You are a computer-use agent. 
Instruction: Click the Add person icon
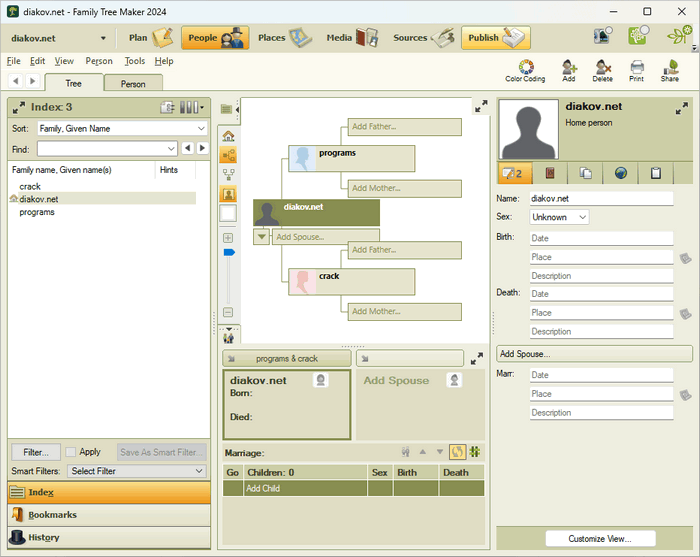569,70
